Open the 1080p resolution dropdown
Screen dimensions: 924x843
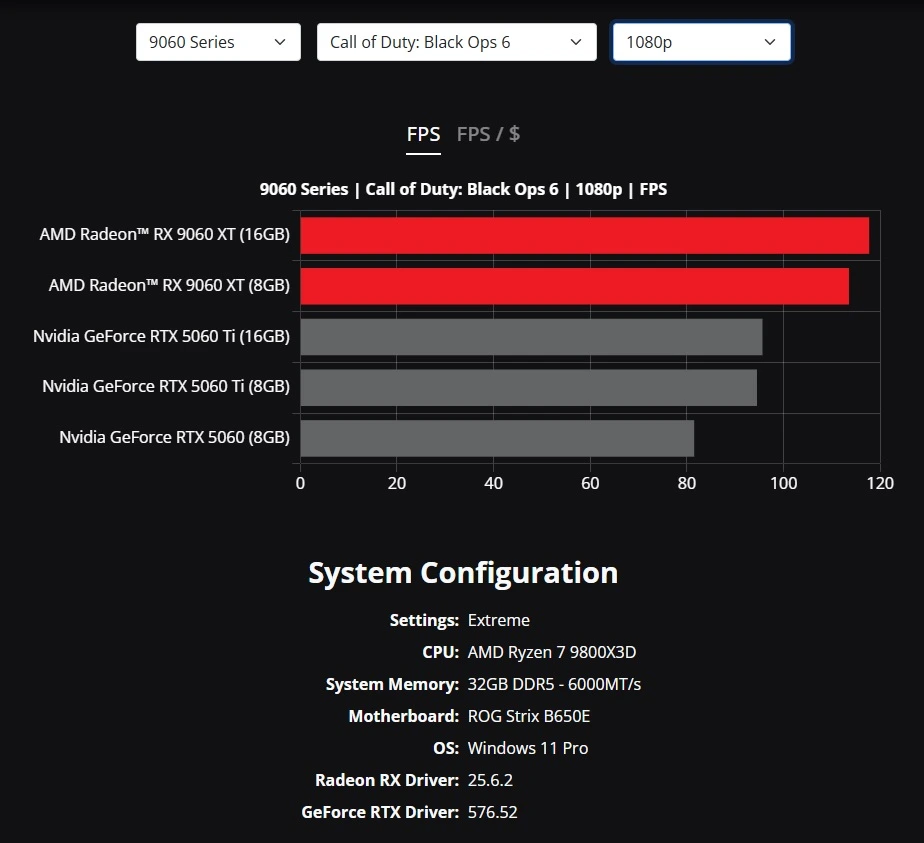(701, 42)
